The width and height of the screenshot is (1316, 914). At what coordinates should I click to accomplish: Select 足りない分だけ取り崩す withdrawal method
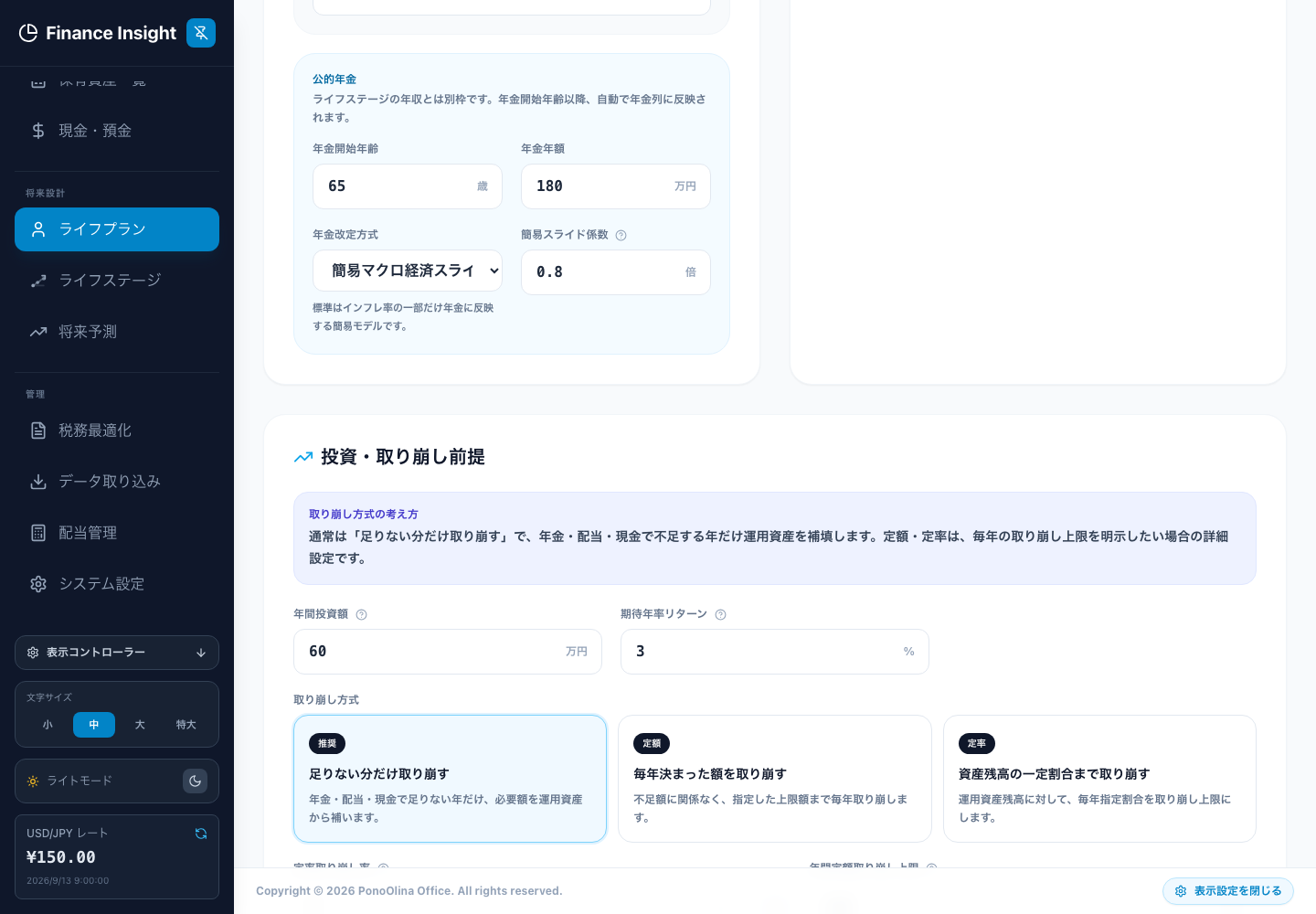(x=450, y=779)
